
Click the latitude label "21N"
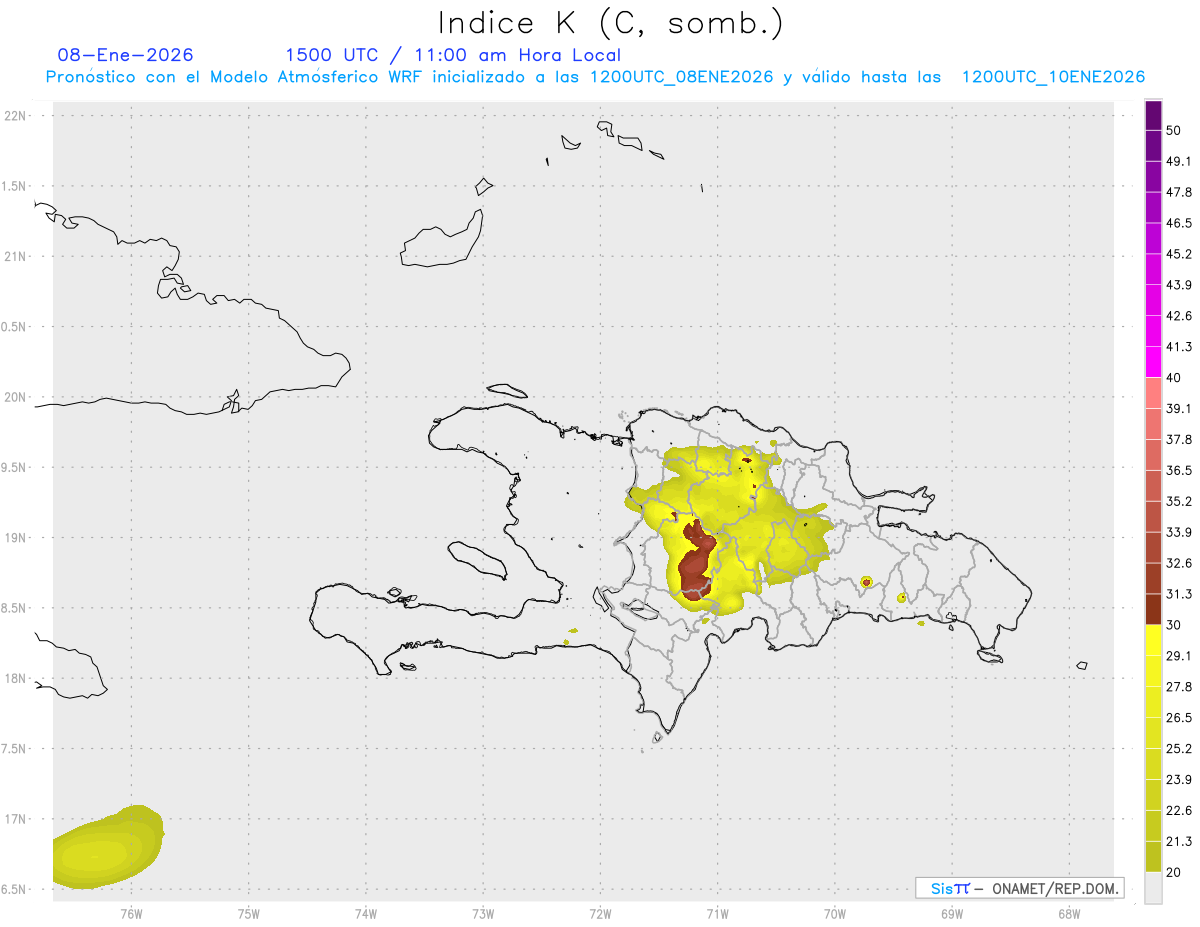pyautogui.click(x=16, y=256)
